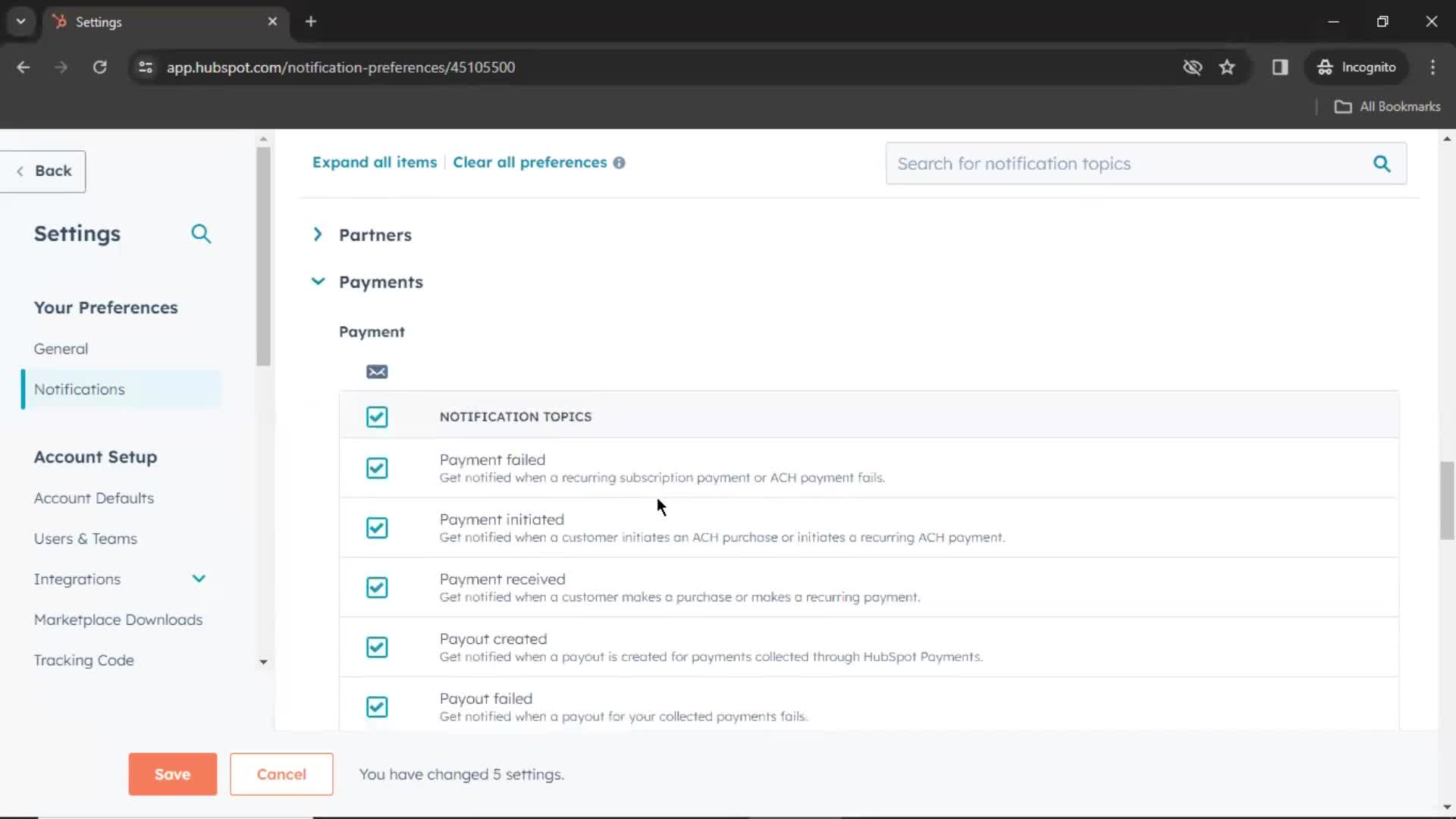Toggle the Payout failed checkbox off

pos(378,707)
